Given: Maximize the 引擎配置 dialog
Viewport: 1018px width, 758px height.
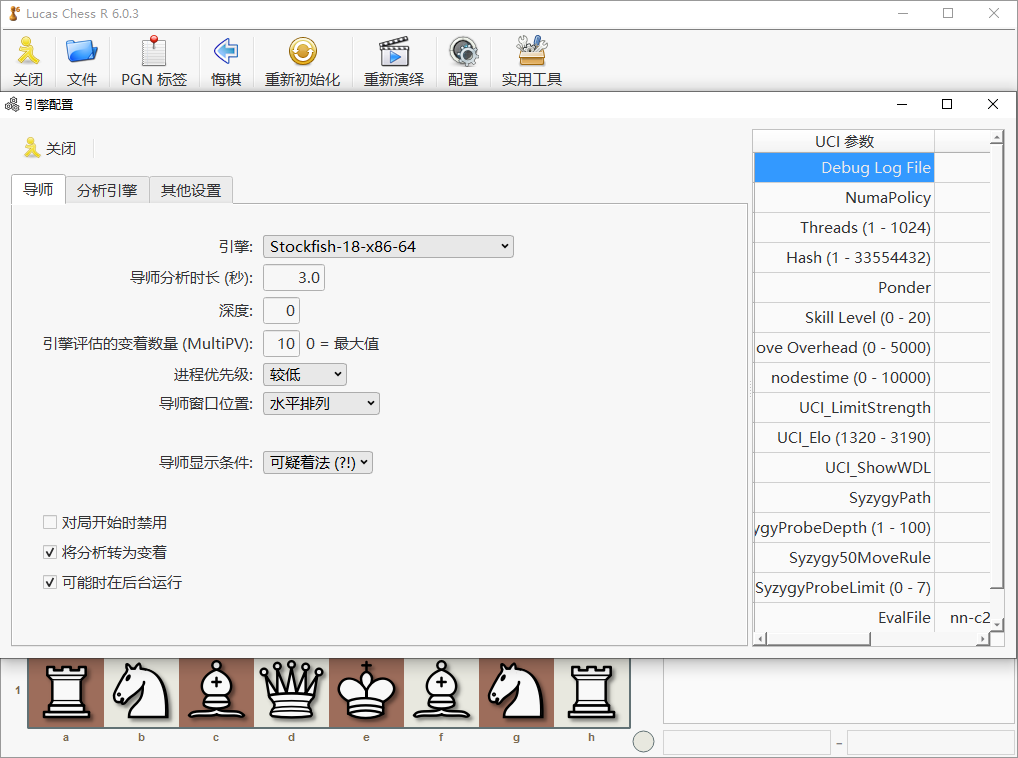Looking at the screenshot, I should click(x=947, y=104).
